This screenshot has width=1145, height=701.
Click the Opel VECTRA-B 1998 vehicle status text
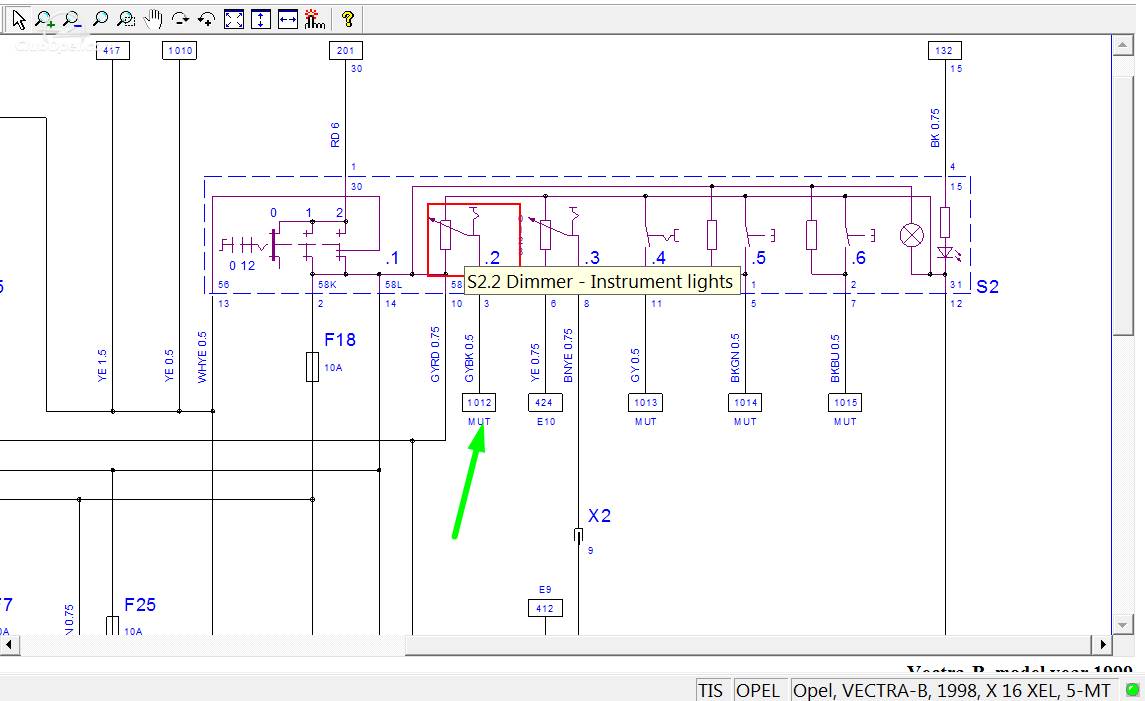951,690
